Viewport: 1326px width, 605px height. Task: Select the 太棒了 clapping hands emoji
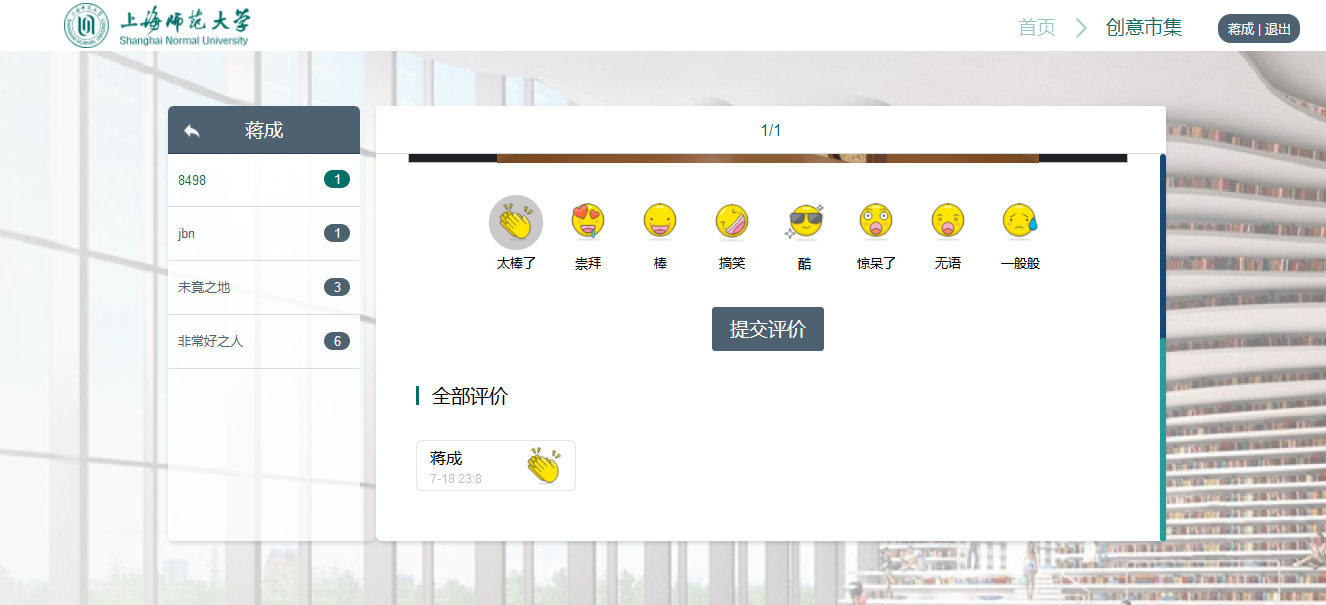point(516,222)
